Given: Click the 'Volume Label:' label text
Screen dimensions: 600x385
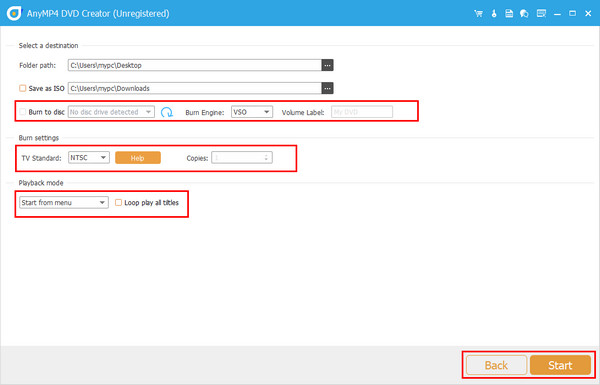Looking at the screenshot, I should pos(303,113).
